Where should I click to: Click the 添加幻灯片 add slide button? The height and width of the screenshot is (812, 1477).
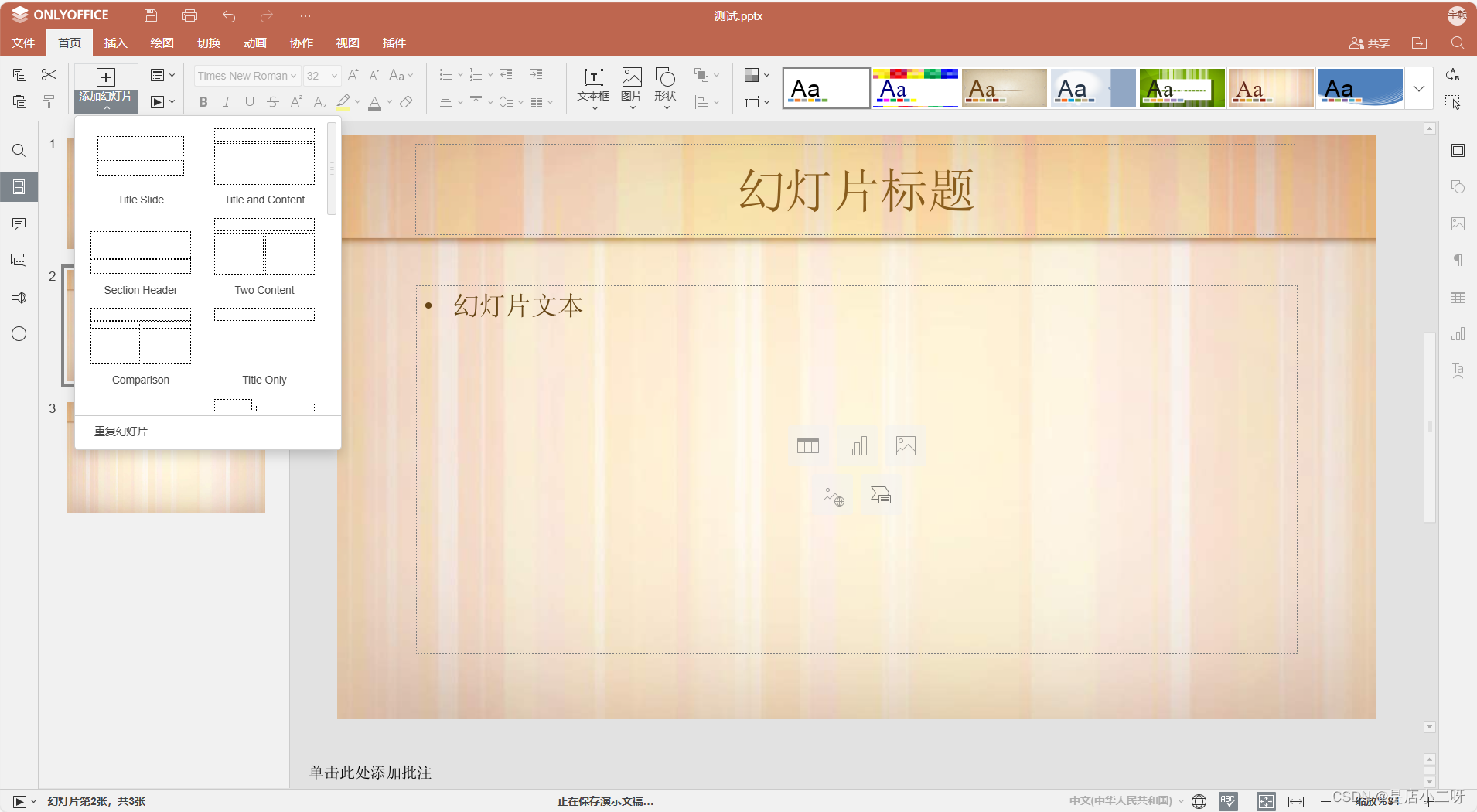(106, 87)
